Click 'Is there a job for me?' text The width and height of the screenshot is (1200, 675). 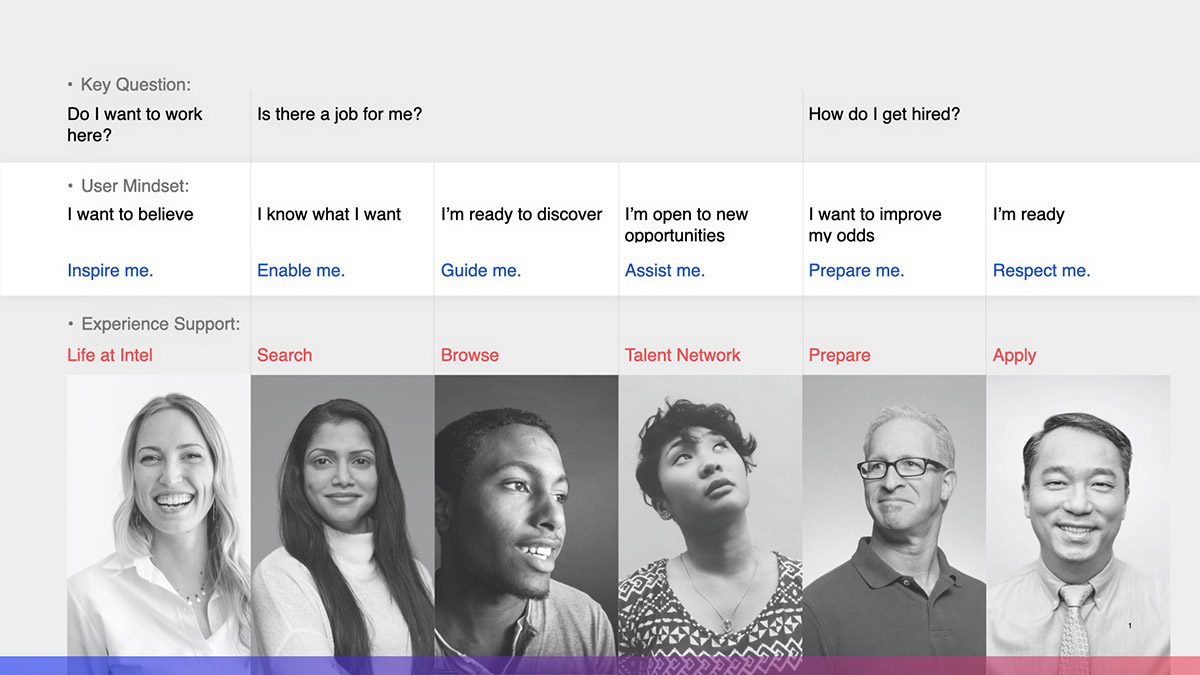click(340, 114)
